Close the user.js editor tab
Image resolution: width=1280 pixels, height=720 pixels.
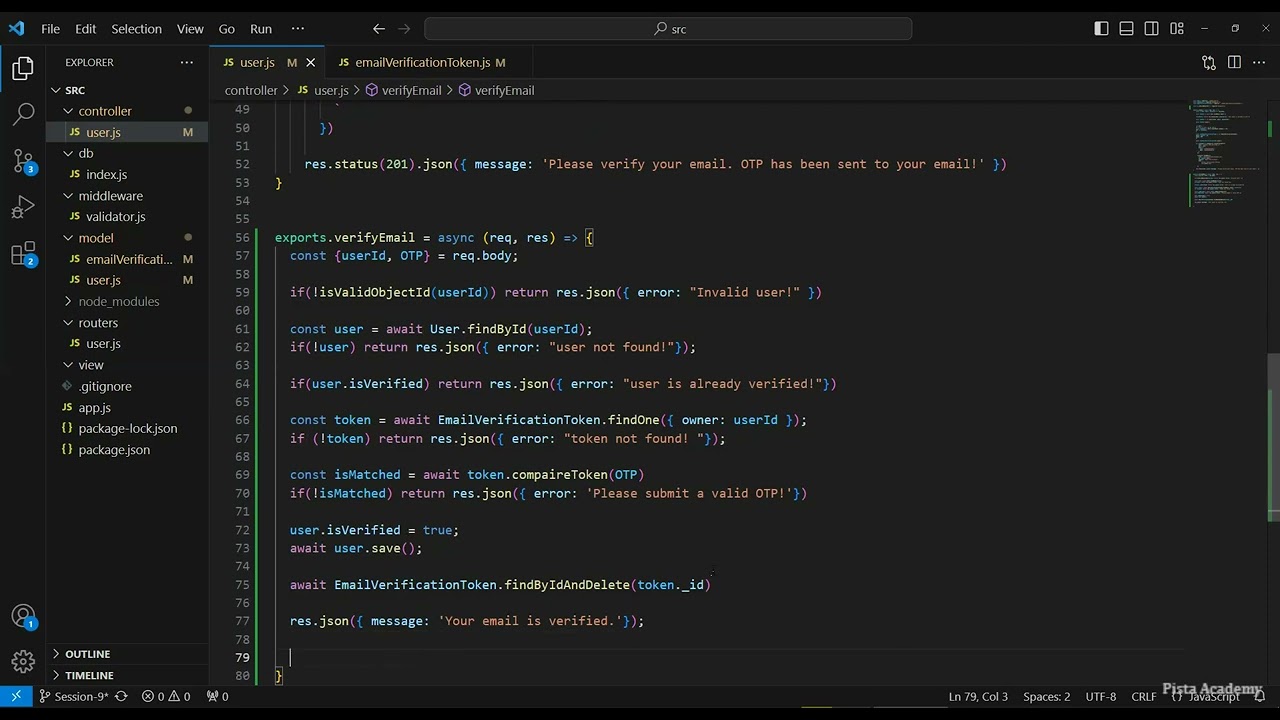310,62
